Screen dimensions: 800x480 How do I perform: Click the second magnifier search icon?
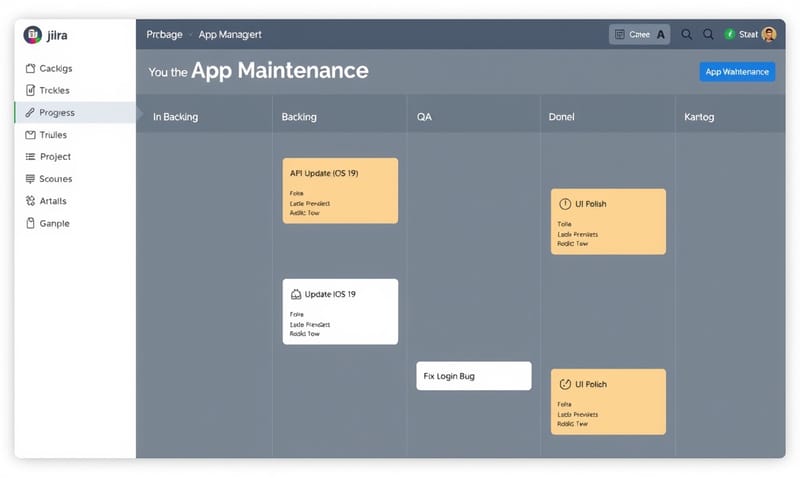[708, 35]
